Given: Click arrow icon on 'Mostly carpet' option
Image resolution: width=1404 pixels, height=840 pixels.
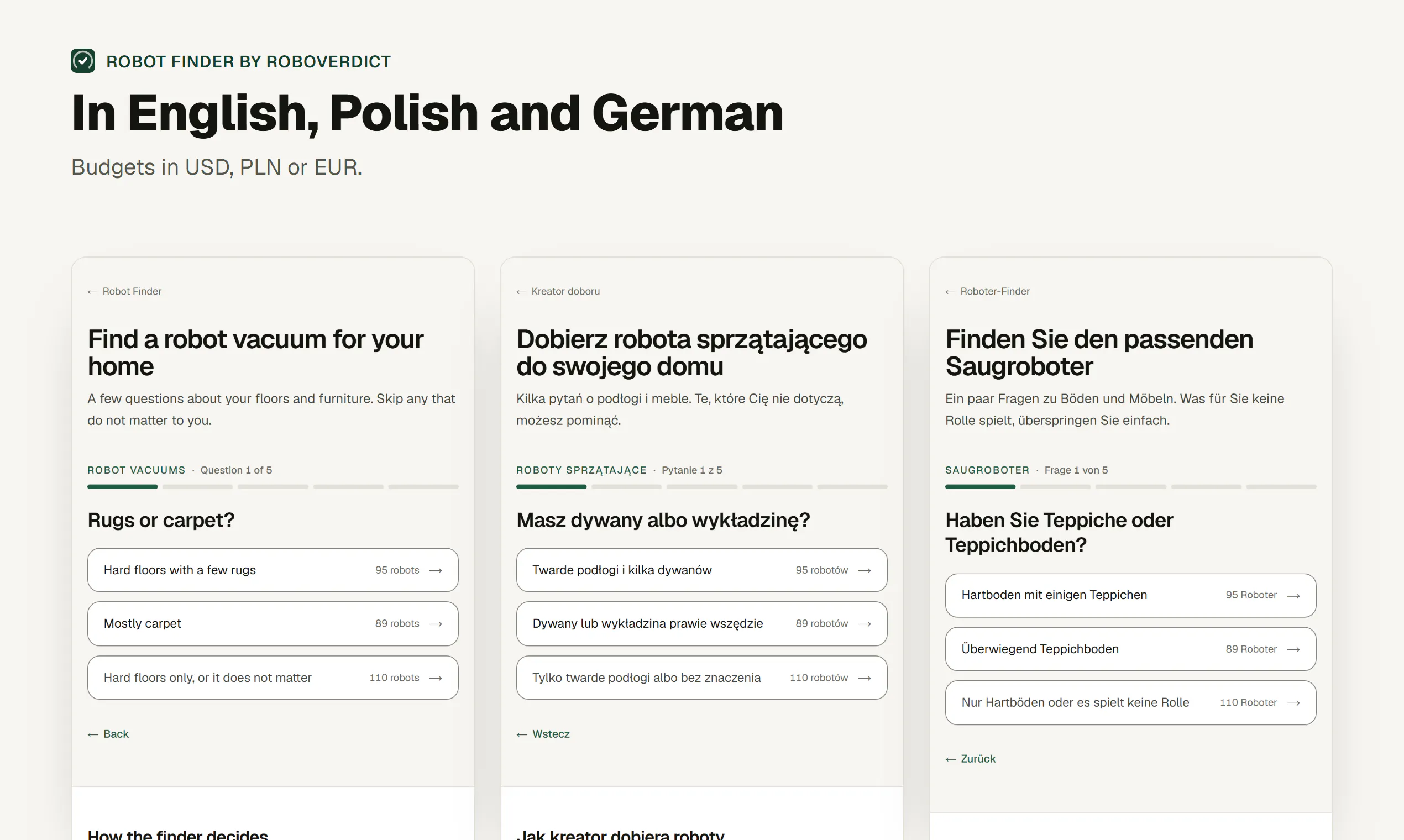Looking at the screenshot, I should tap(436, 624).
